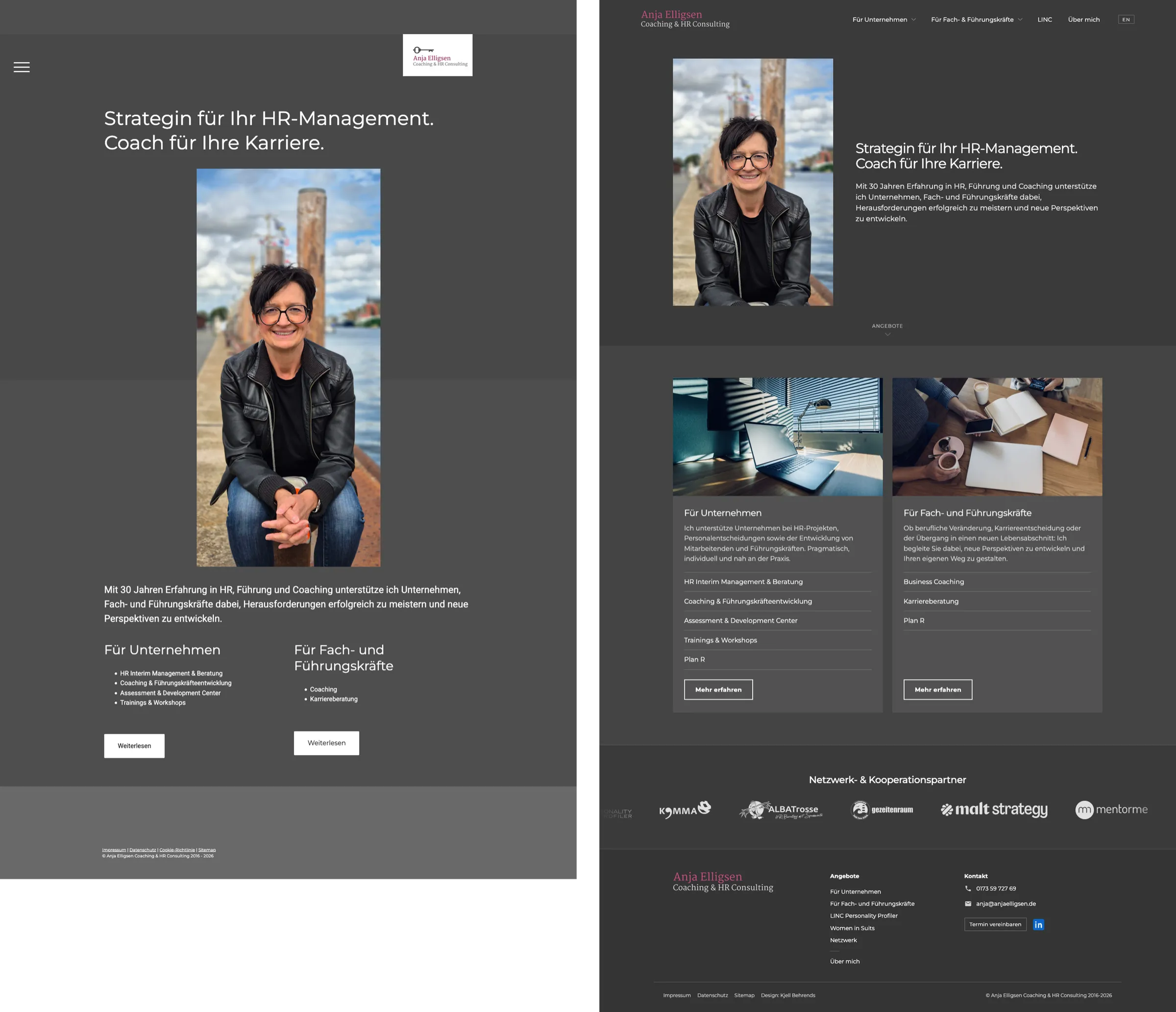Click the ANGEBOTE down chevron

pos(888,334)
